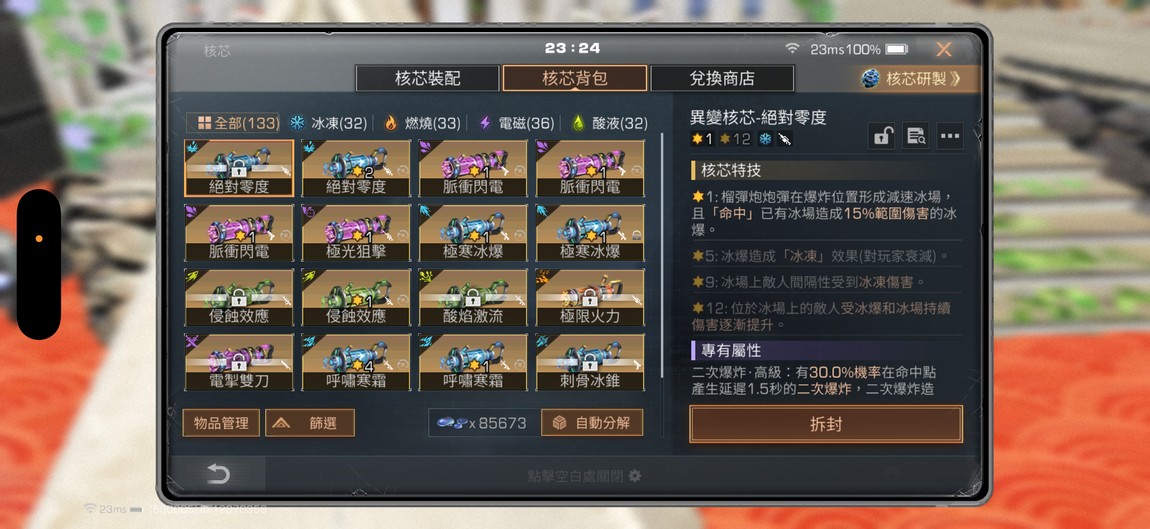Screen dimensions: 1150x529
Task: Open the core detail search icon
Action: coord(915,136)
